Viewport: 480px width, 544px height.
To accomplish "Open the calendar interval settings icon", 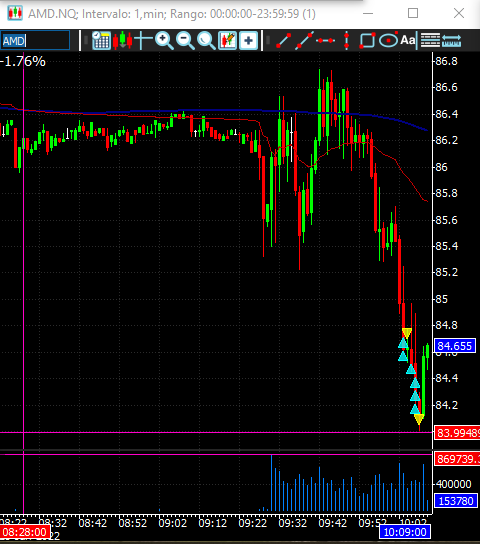I will [101, 41].
